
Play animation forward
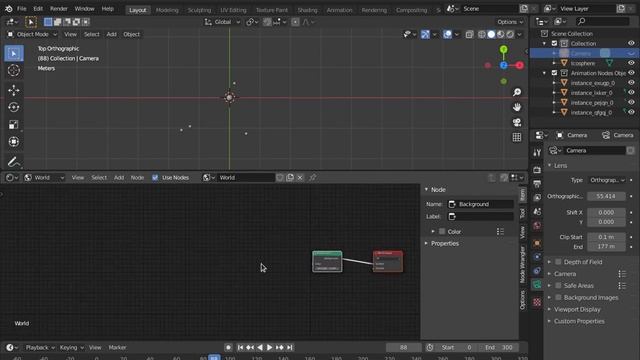click(269, 347)
